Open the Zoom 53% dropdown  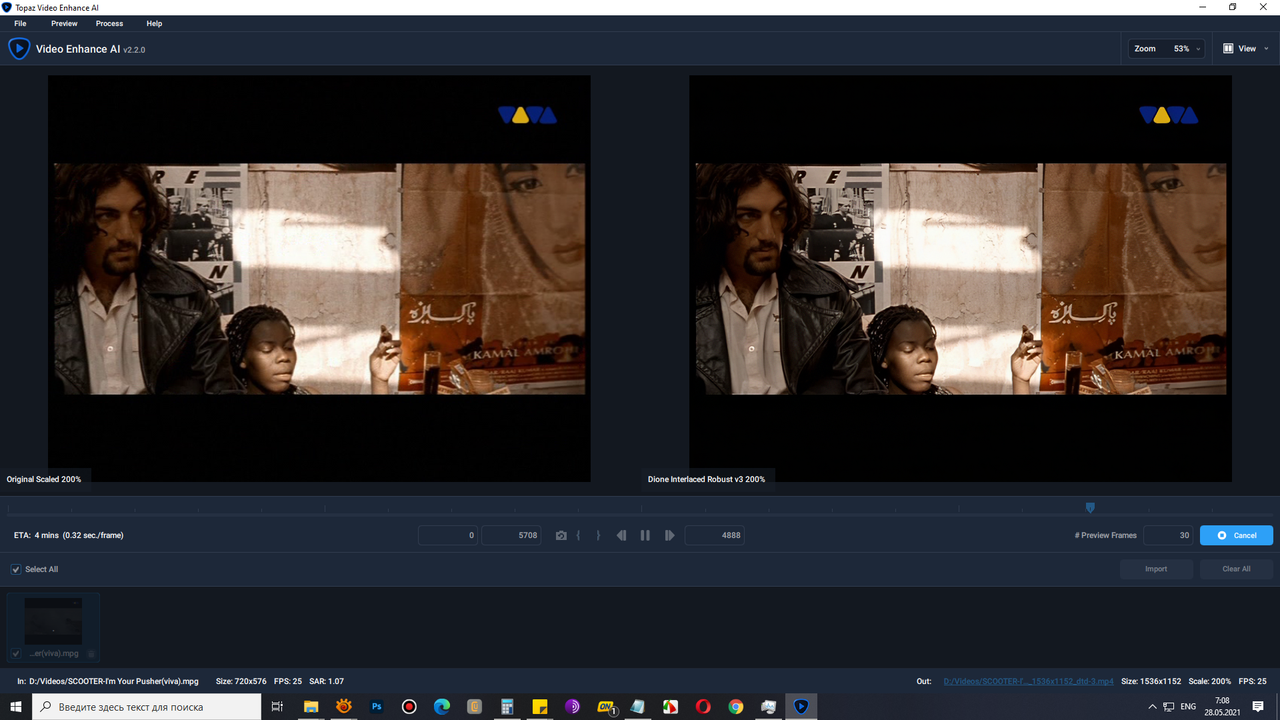coord(1166,48)
